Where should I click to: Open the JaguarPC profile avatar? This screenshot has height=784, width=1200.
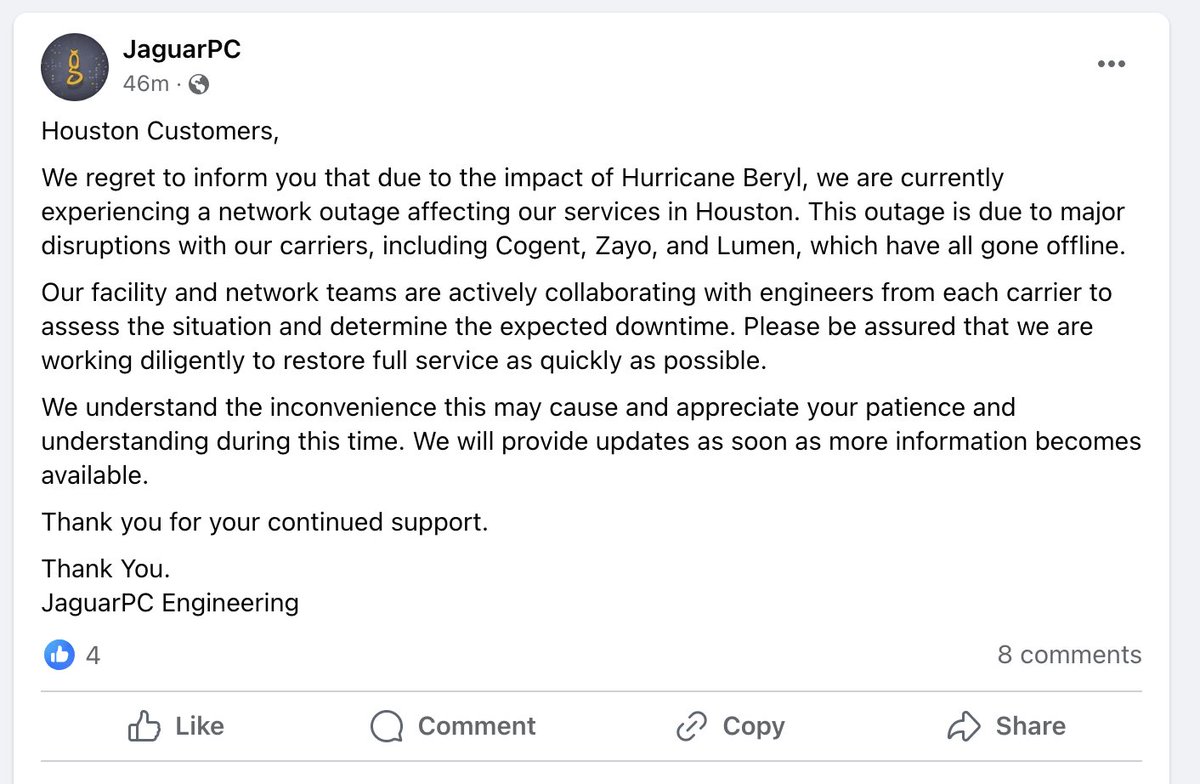[74, 67]
